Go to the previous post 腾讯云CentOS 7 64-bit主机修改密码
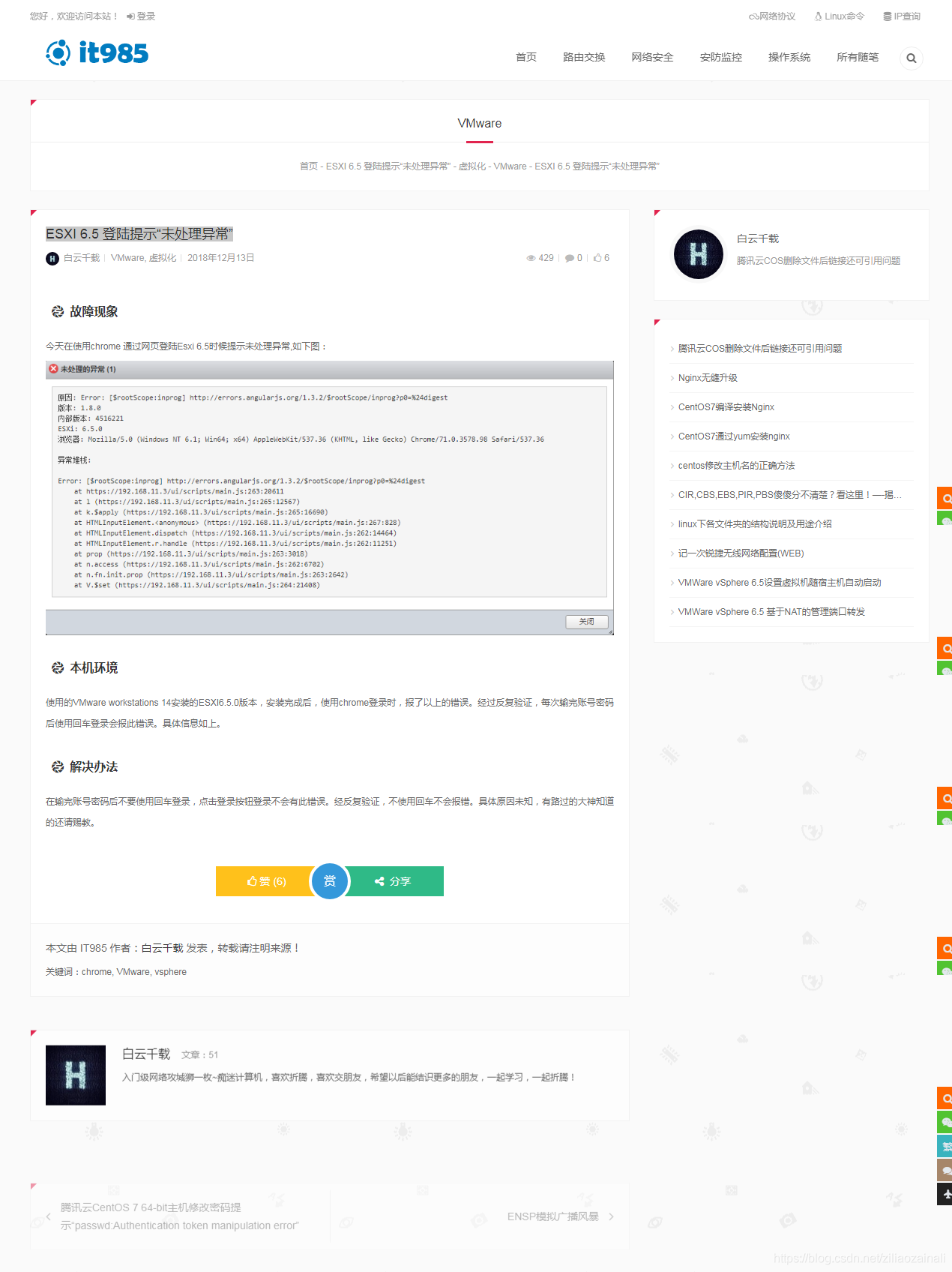This screenshot has width=952, height=1272. tap(180, 1216)
